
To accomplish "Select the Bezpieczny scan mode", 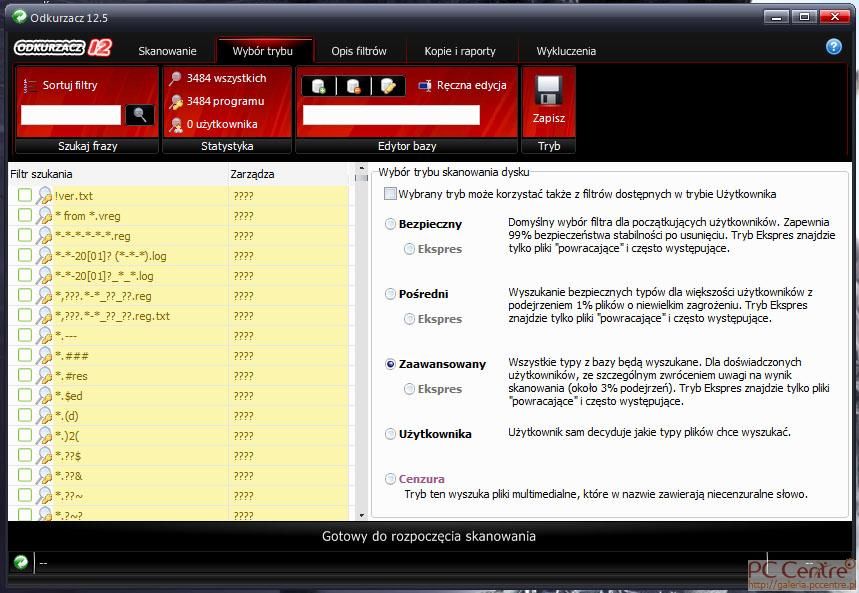I will pyautogui.click(x=390, y=224).
